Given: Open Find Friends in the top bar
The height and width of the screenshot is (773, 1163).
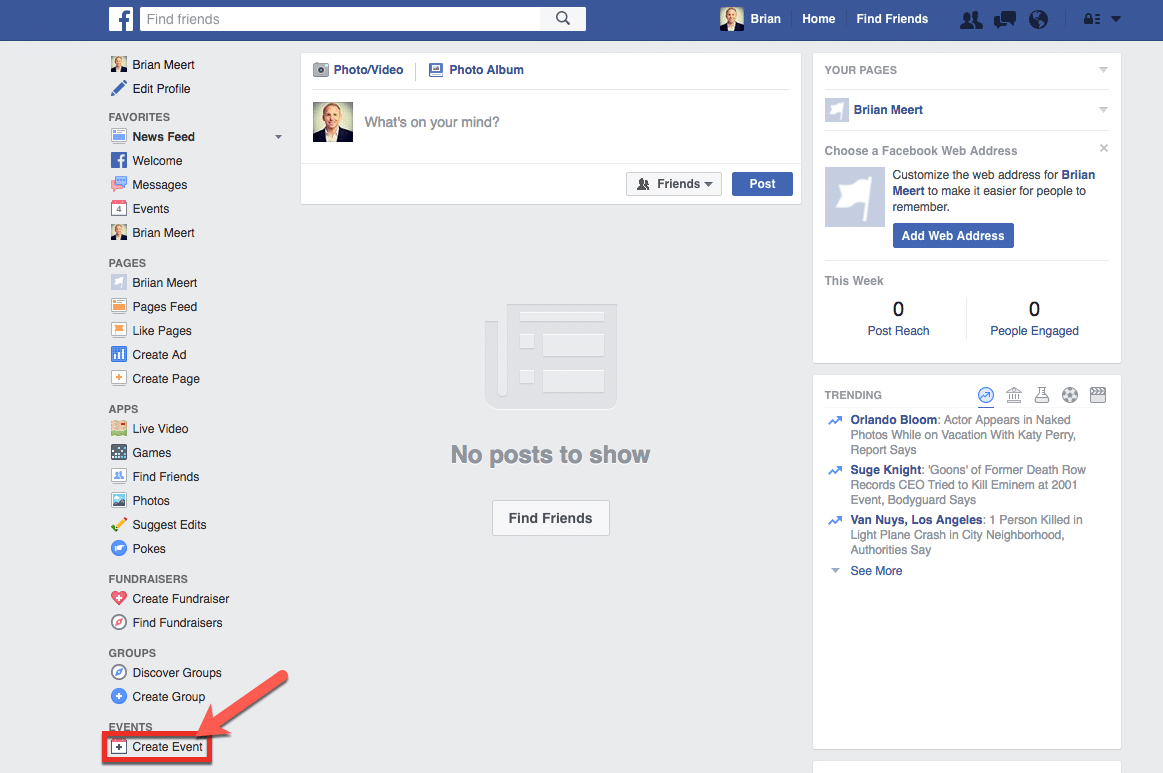Looking at the screenshot, I should coord(892,19).
